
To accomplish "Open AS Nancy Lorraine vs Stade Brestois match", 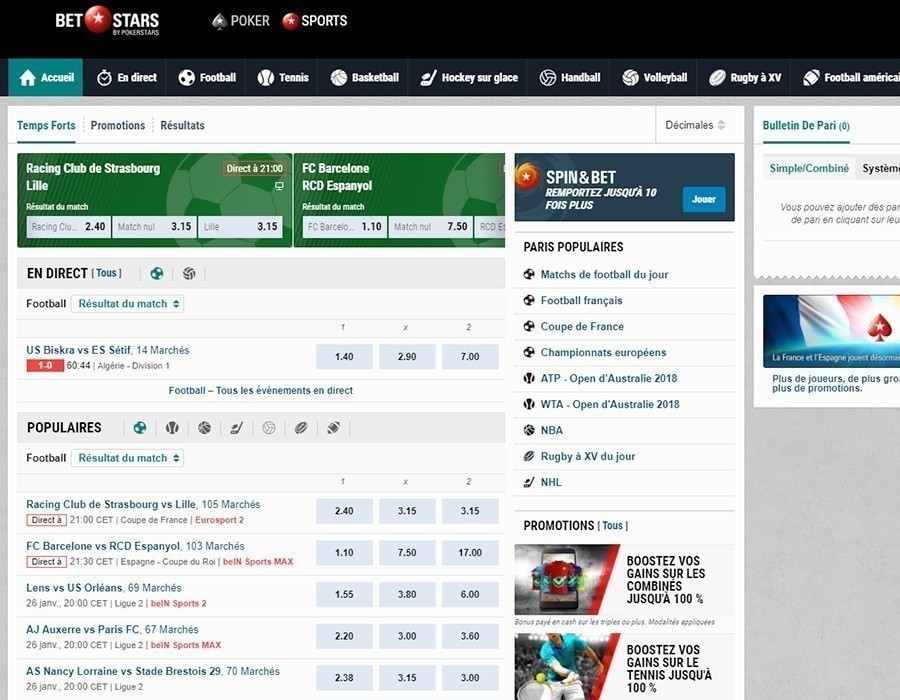I will [x=123, y=671].
